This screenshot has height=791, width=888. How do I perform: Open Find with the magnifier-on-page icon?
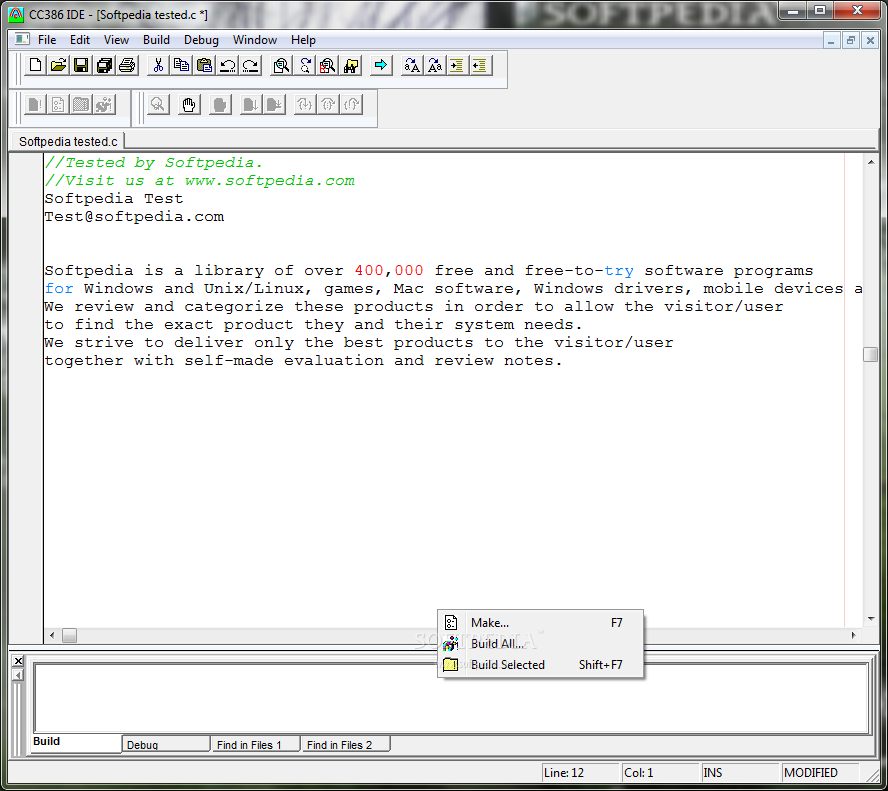281,66
